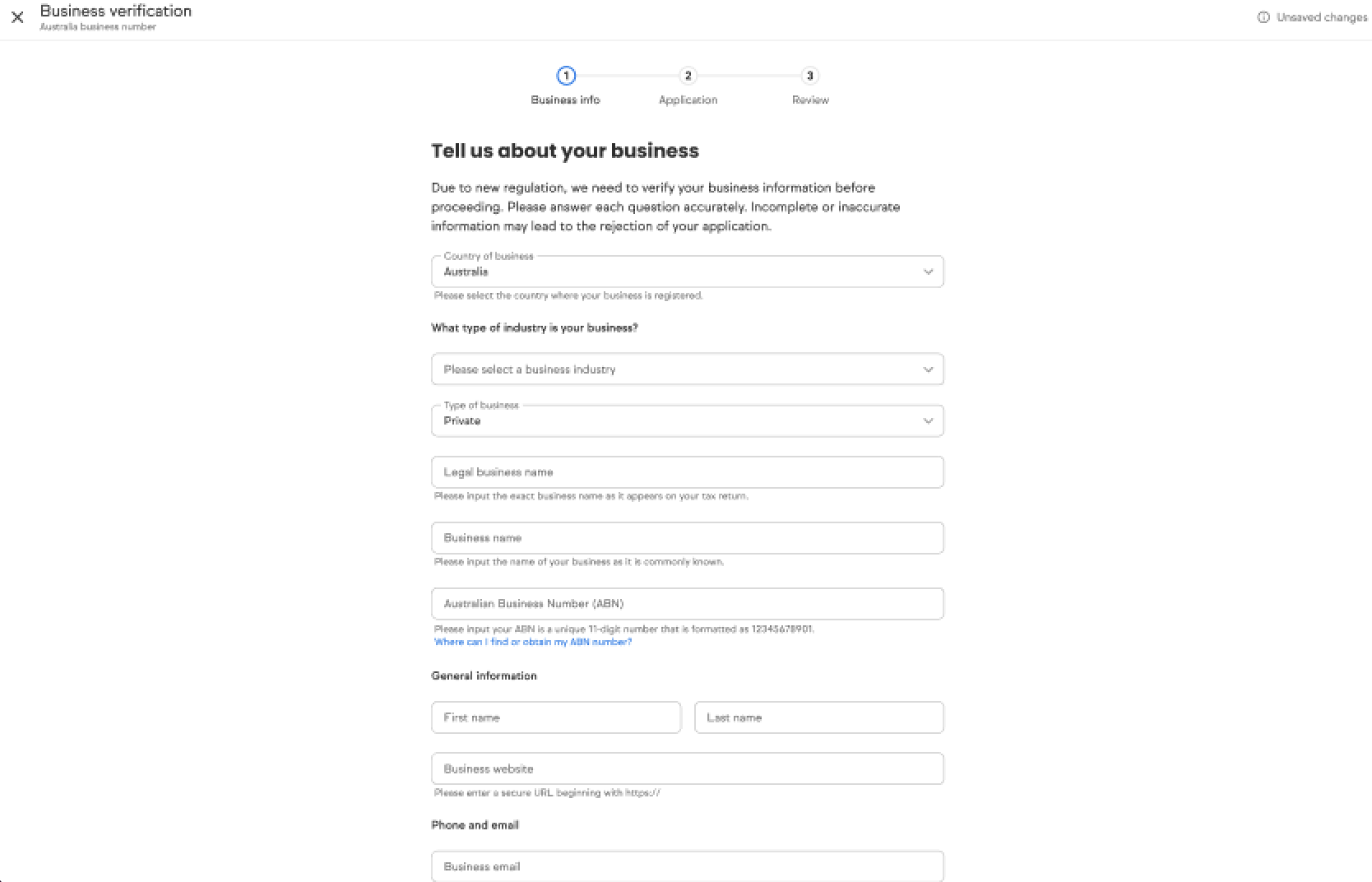Go to step 2 Application

tap(688, 76)
